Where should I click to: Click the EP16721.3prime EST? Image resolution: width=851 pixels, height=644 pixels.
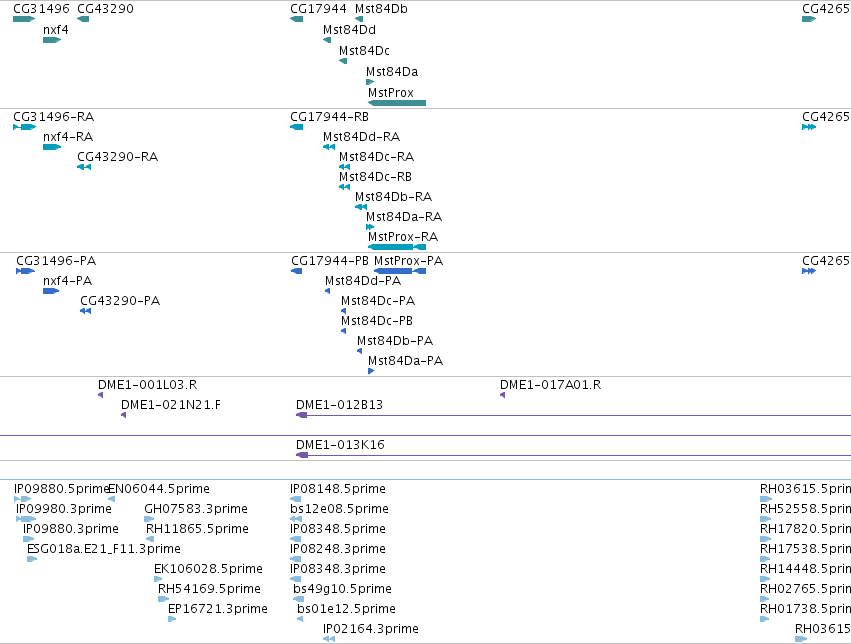[172, 620]
